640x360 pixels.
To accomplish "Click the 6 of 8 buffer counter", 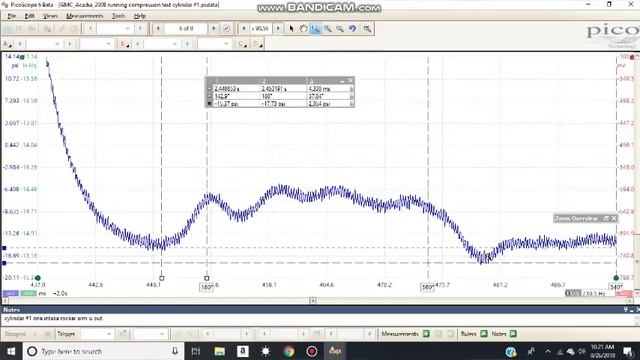I will click(186, 29).
